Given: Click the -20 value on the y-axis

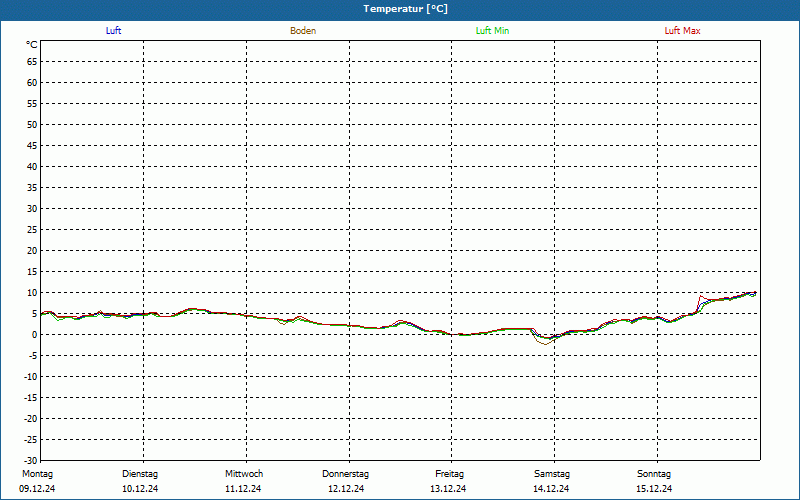Looking at the screenshot, I should 30,418.
